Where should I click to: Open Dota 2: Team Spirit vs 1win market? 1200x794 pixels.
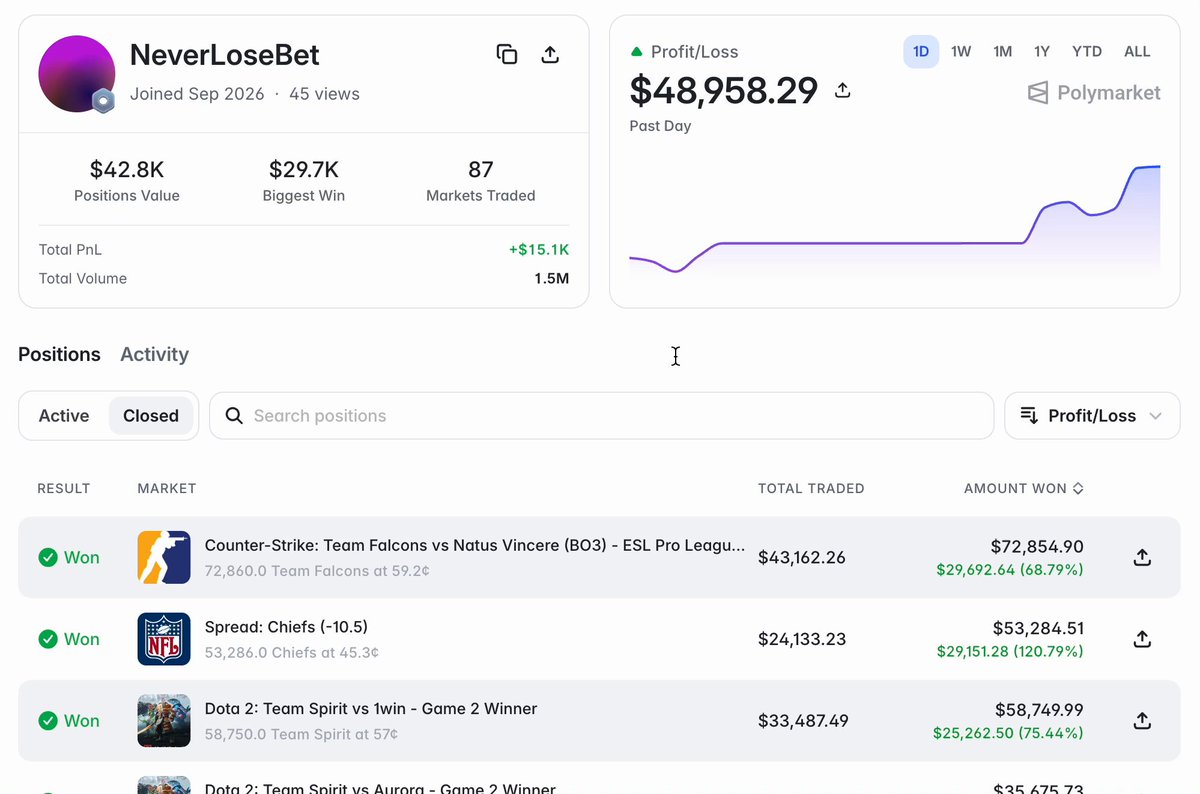371,709
